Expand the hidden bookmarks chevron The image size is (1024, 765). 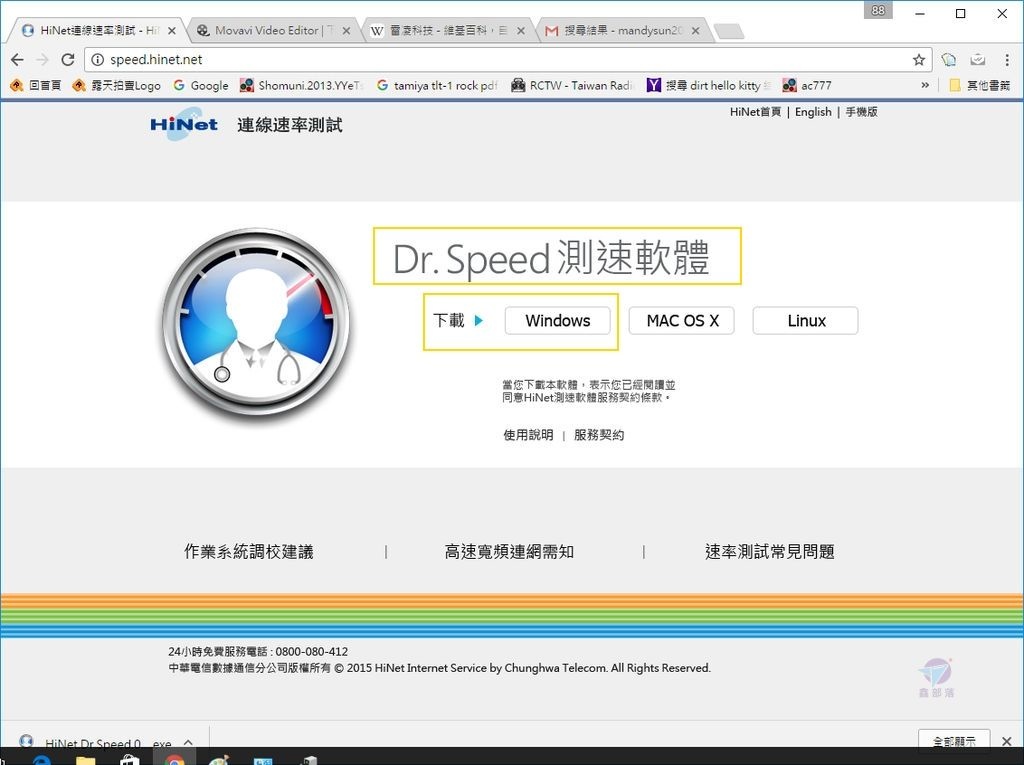(x=925, y=86)
